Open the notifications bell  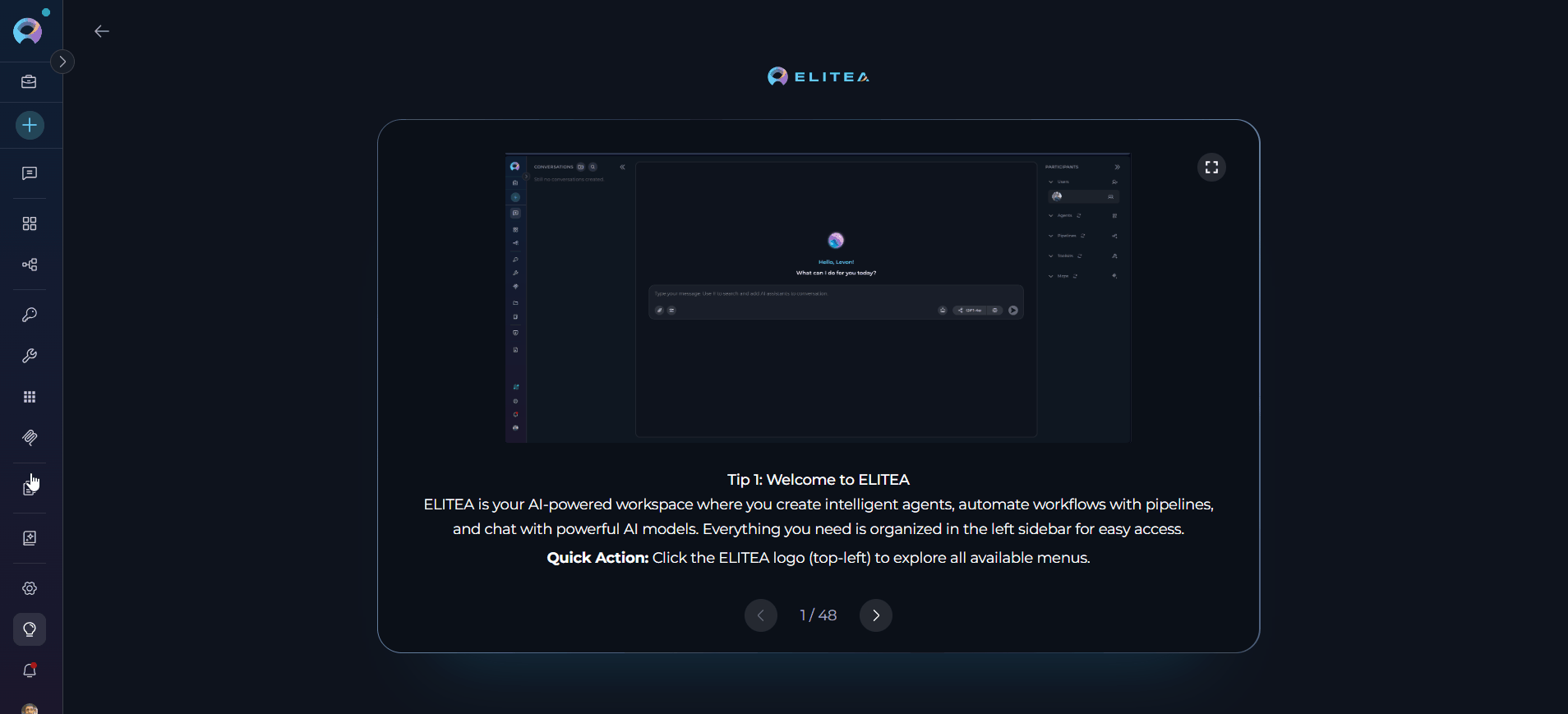30,670
